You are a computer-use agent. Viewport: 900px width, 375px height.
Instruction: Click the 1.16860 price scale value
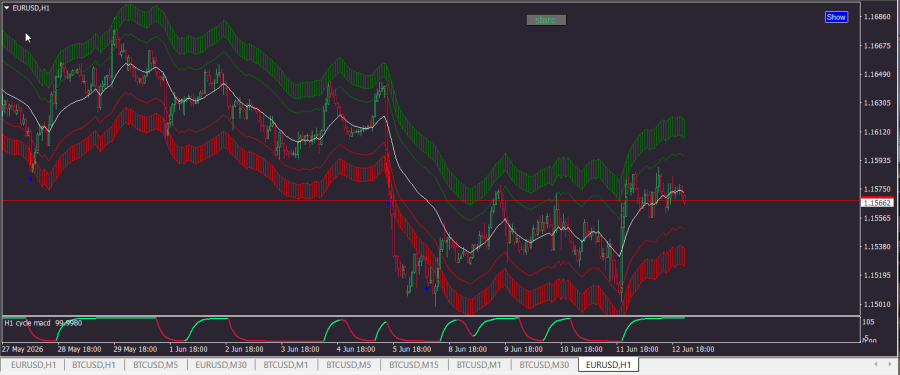(877, 17)
